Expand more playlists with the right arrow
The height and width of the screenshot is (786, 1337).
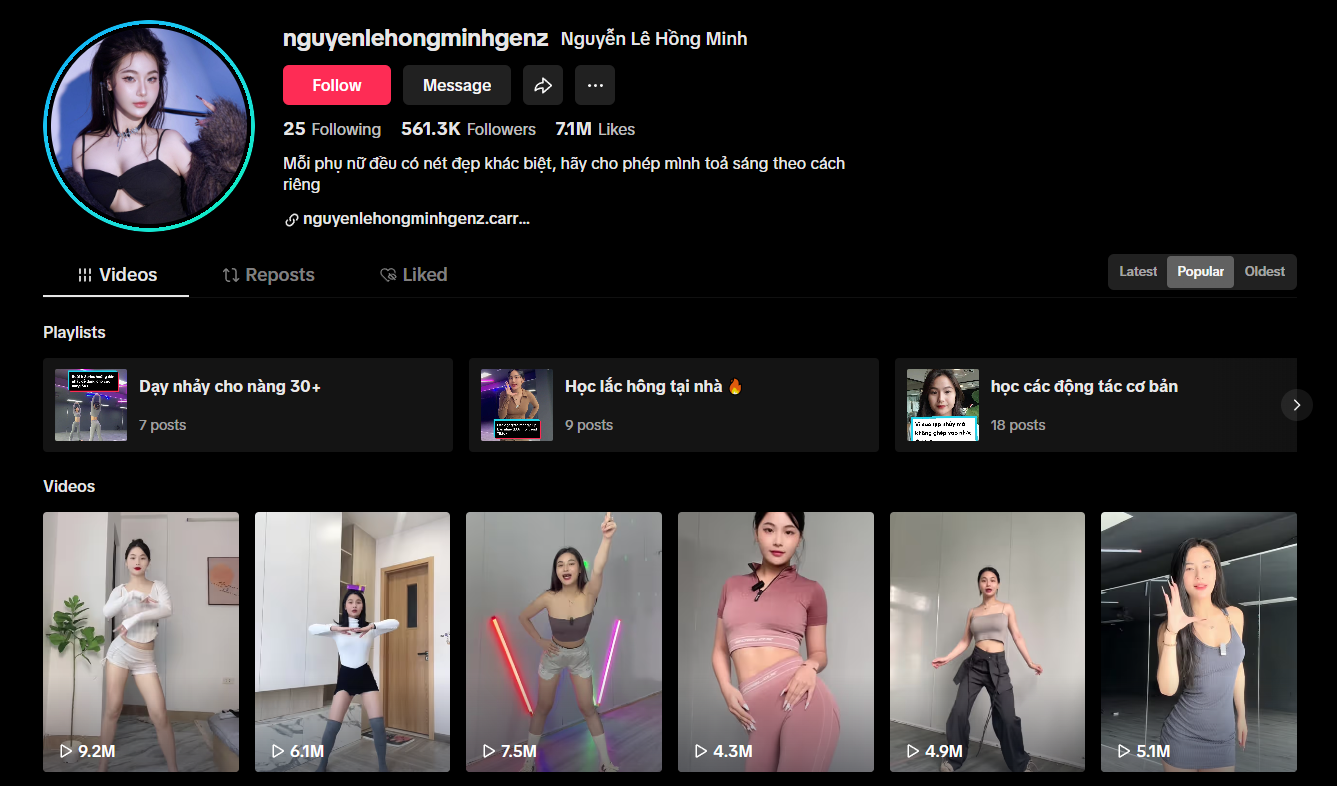coord(1296,405)
